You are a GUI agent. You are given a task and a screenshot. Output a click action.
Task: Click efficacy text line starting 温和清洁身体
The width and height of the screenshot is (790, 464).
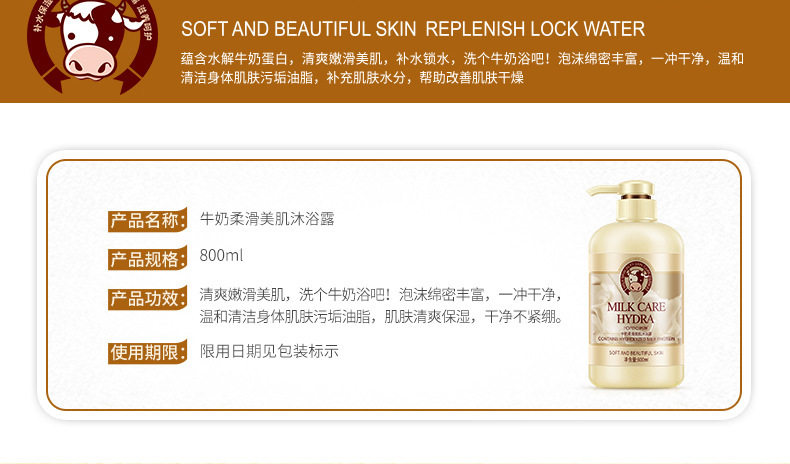(381, 316)
